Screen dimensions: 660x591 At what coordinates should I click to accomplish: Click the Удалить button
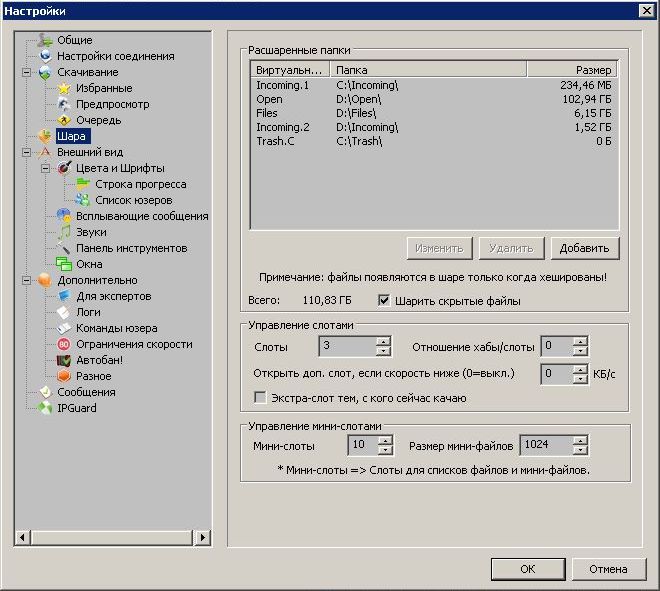click(511, 248)
